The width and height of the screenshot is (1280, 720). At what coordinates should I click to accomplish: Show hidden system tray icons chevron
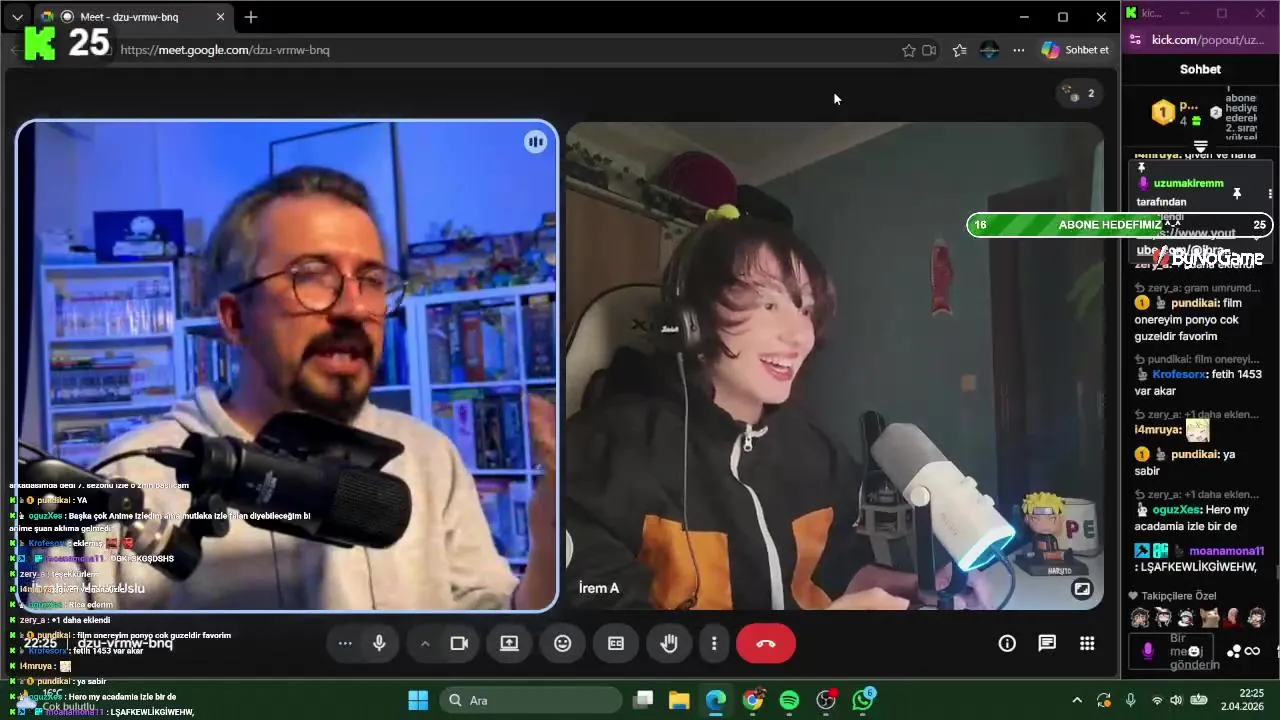[x=1077, y=700]
